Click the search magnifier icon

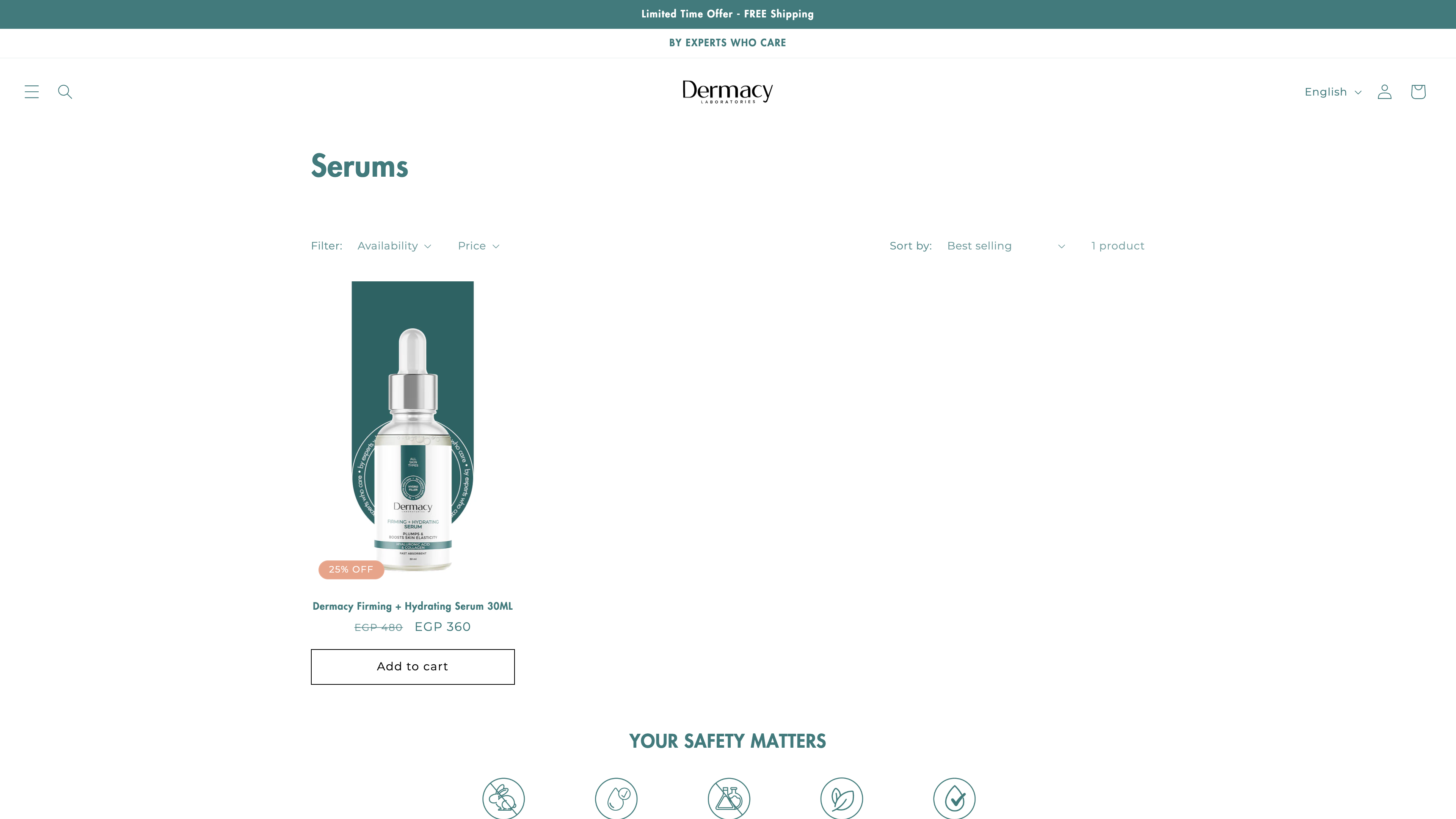[65, 91]
